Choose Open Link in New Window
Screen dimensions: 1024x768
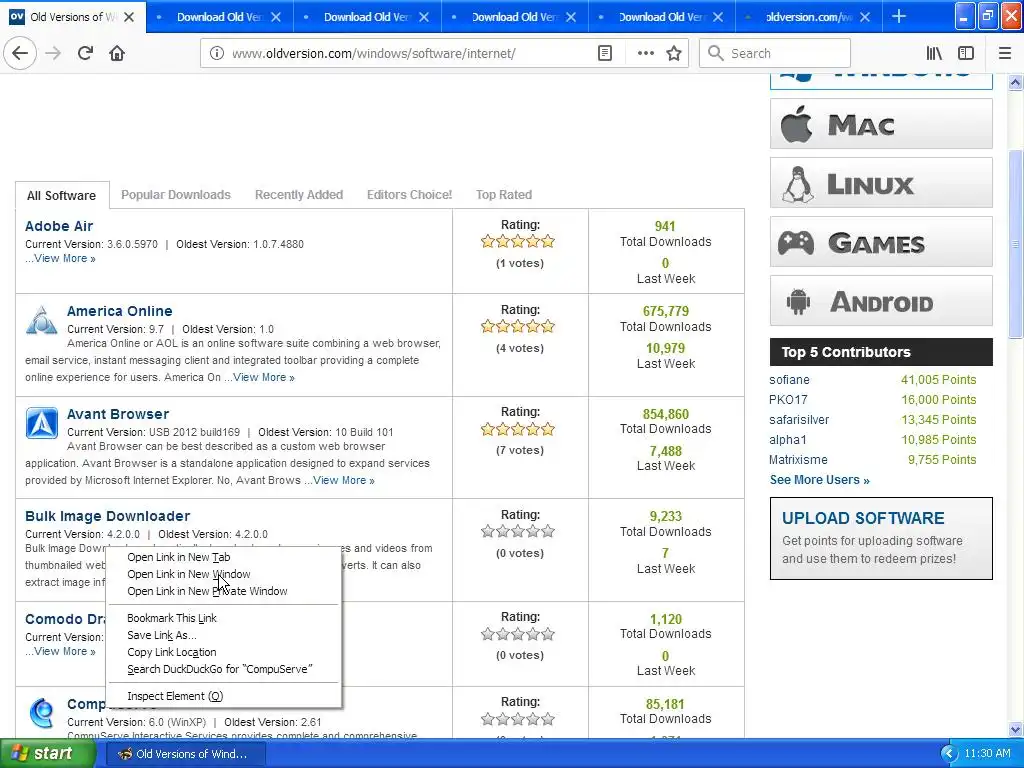point(223,574)
